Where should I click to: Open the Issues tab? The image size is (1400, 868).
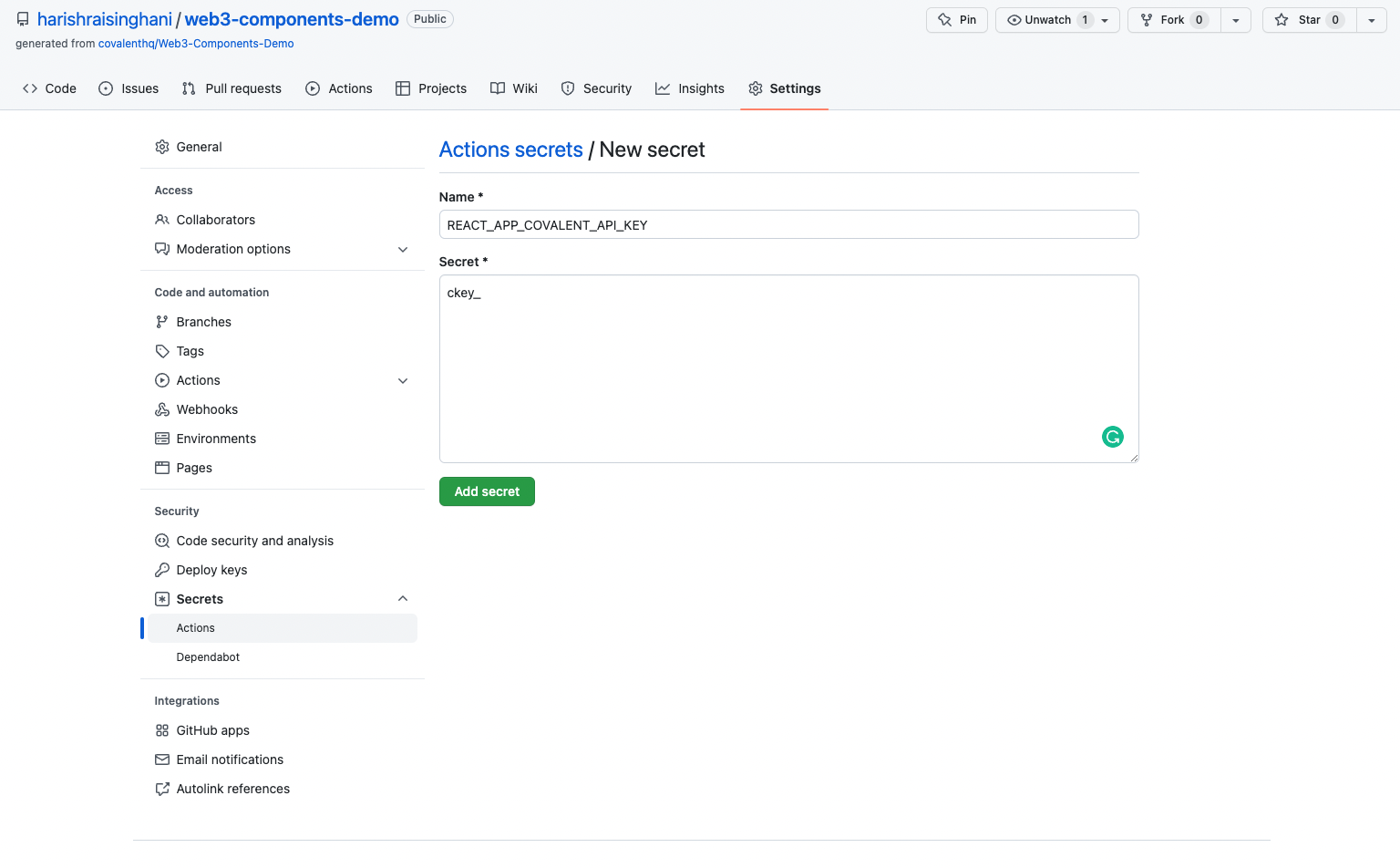pyautogui.click(x=129, y=88)
